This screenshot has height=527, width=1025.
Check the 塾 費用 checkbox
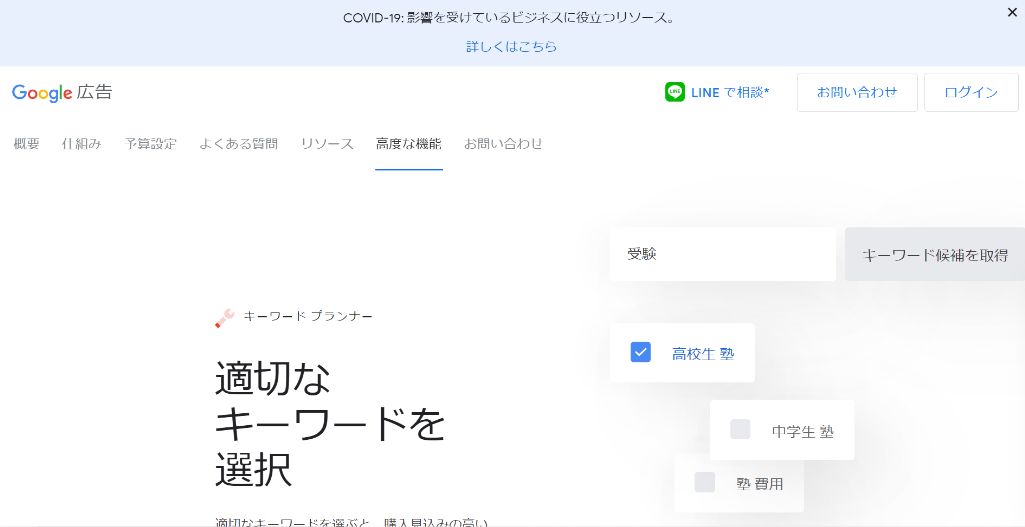[705, 483]
